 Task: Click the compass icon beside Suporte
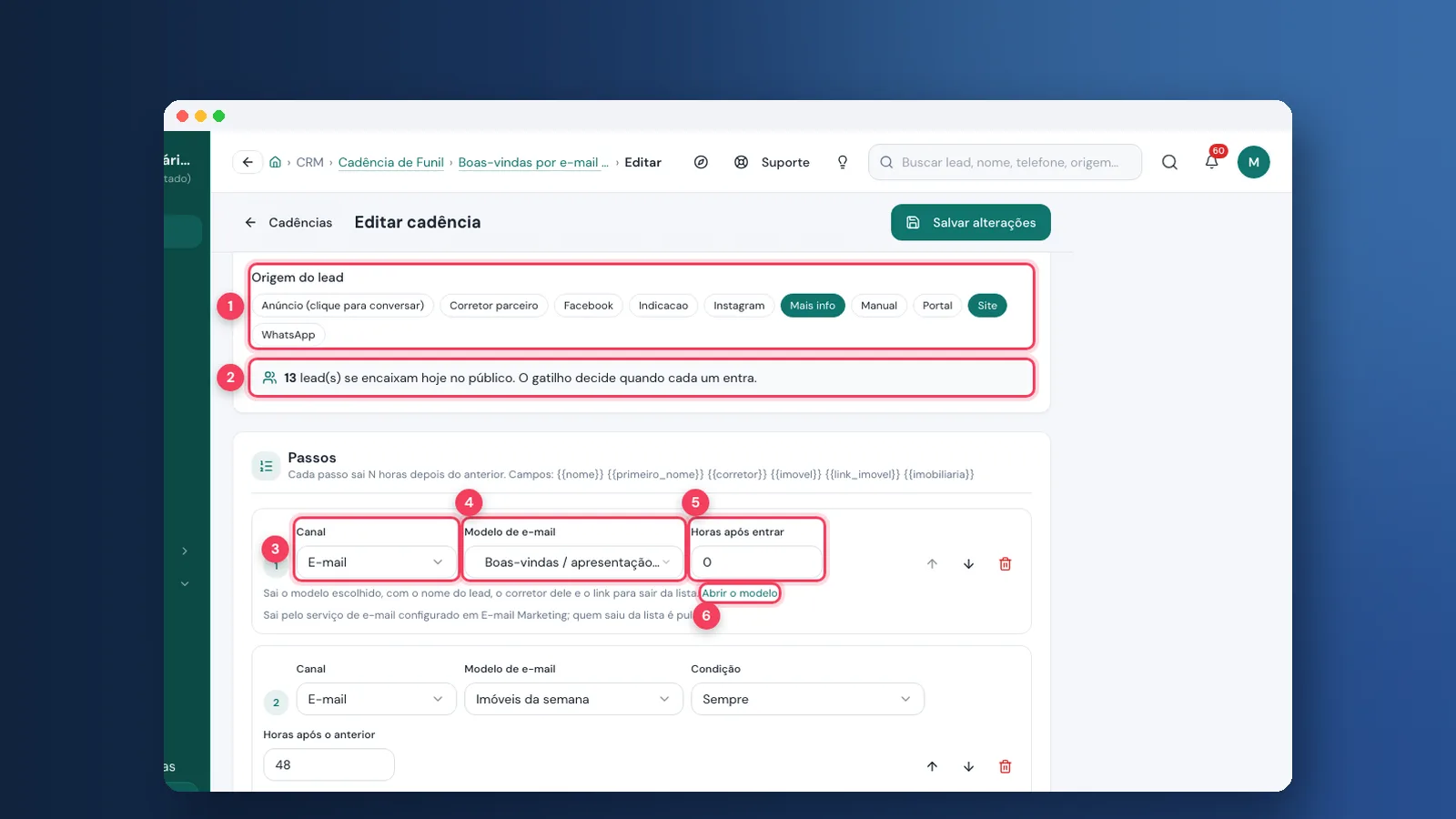coord(701,162)
